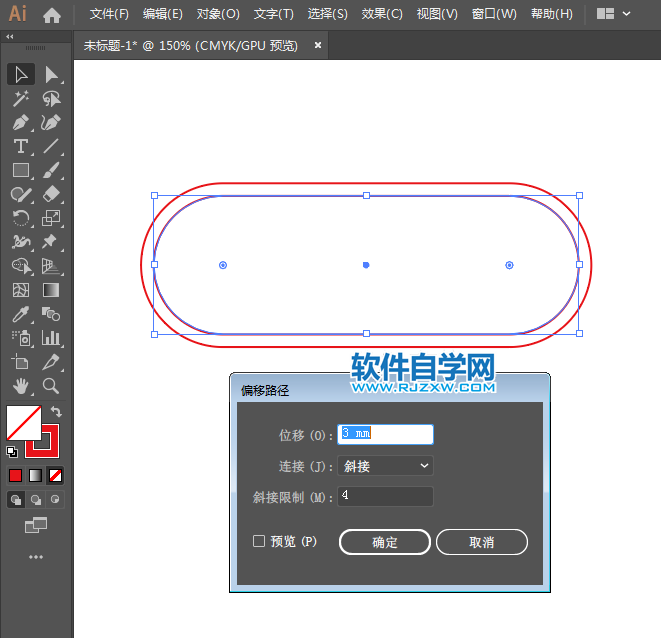The height and width of the screenshot is (638, 661).
Task: Apply Gradient mode button
Action: [35, 476]
